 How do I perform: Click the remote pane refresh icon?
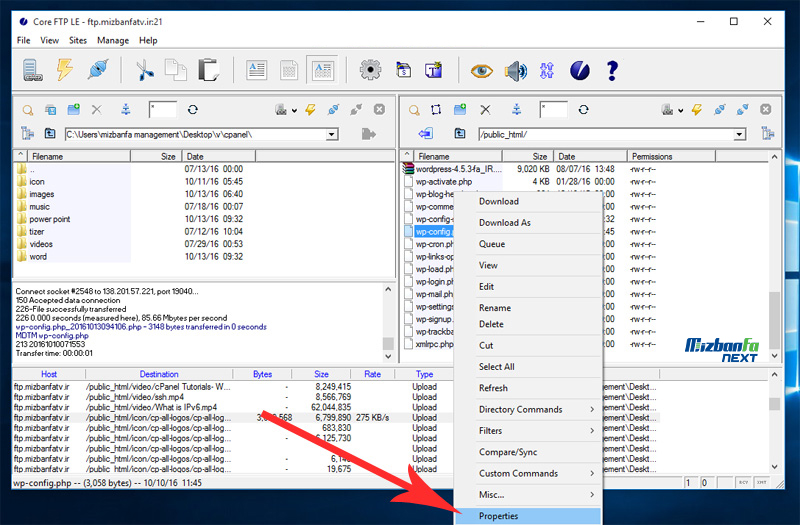pos(584,109)
